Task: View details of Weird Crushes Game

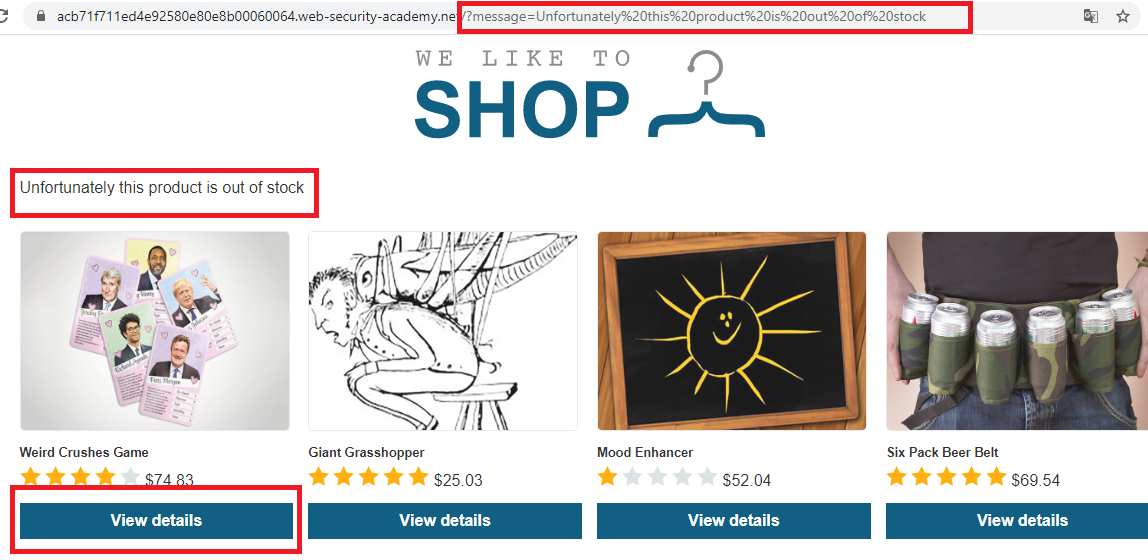Action: pos(156,520)
